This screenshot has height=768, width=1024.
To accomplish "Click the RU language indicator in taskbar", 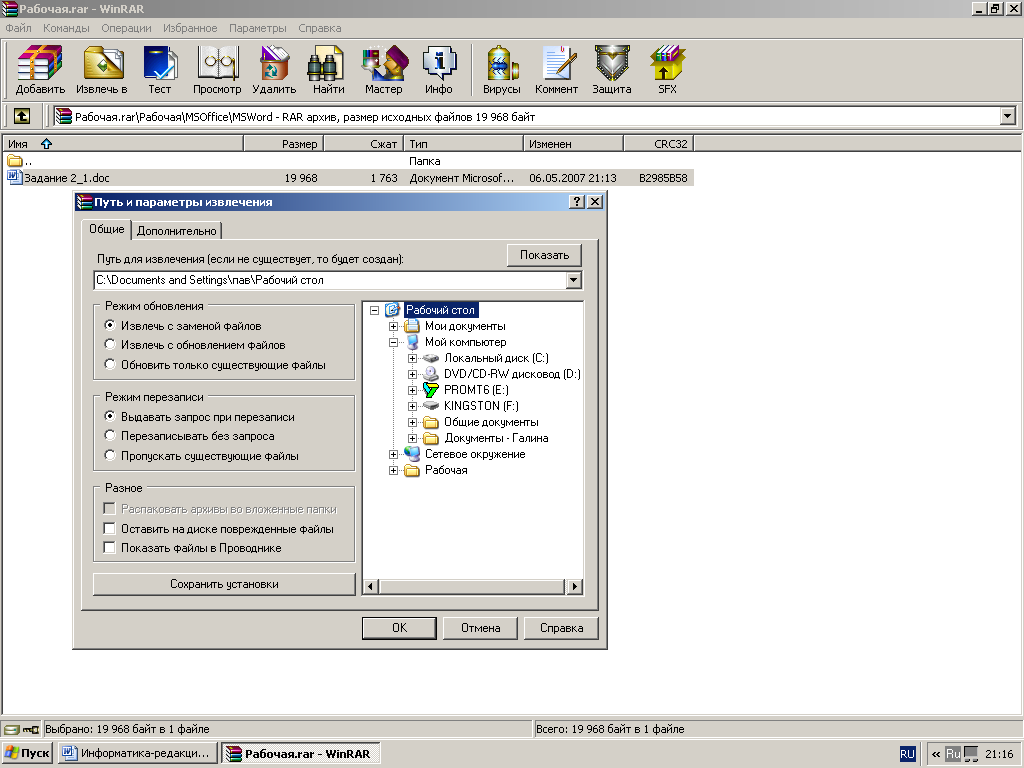I will click(908, 754).
